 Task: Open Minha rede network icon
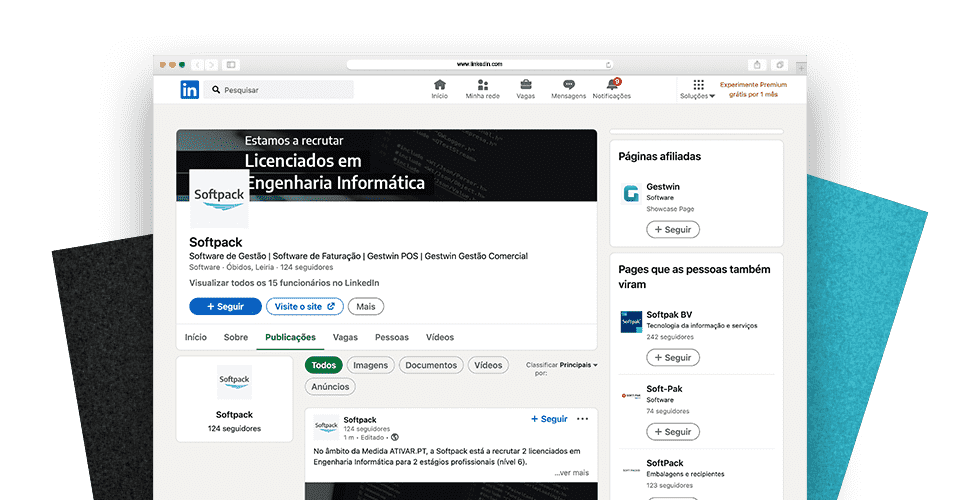pos(482,85)
